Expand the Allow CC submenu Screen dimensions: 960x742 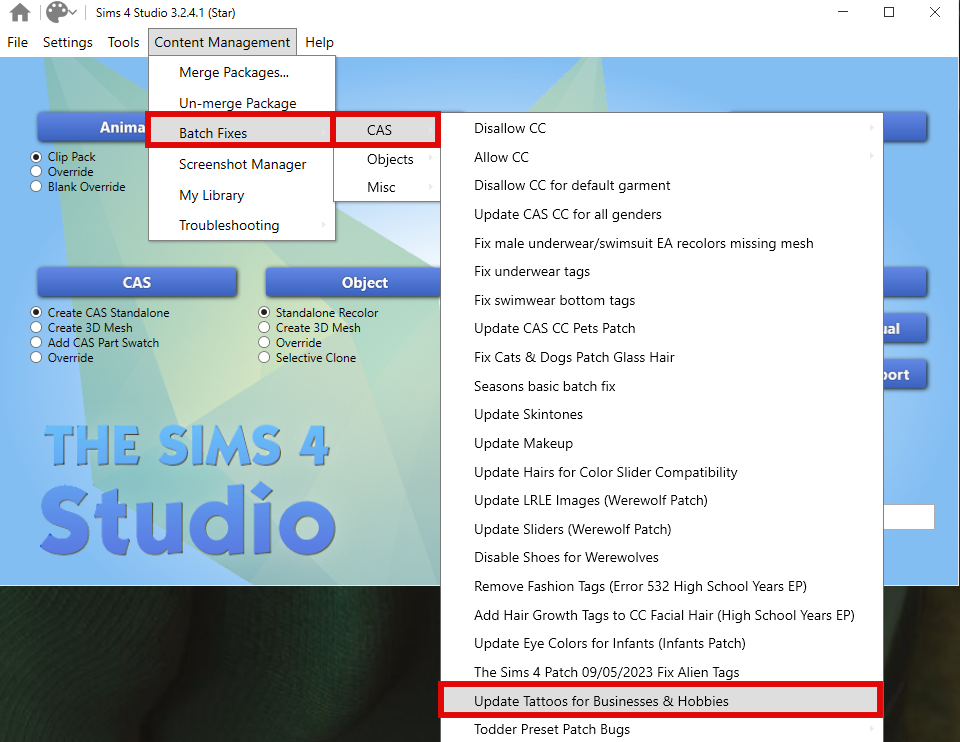(x=662, y=157)
